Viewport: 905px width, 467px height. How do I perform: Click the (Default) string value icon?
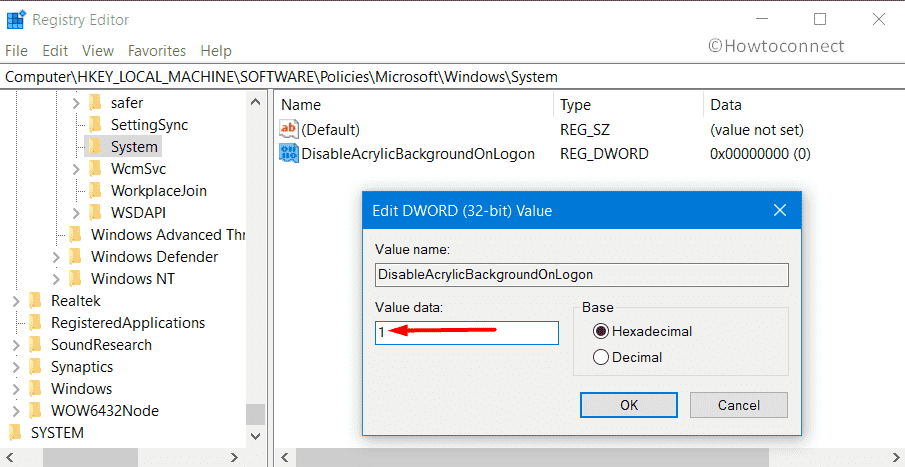(x=289, y=130)
